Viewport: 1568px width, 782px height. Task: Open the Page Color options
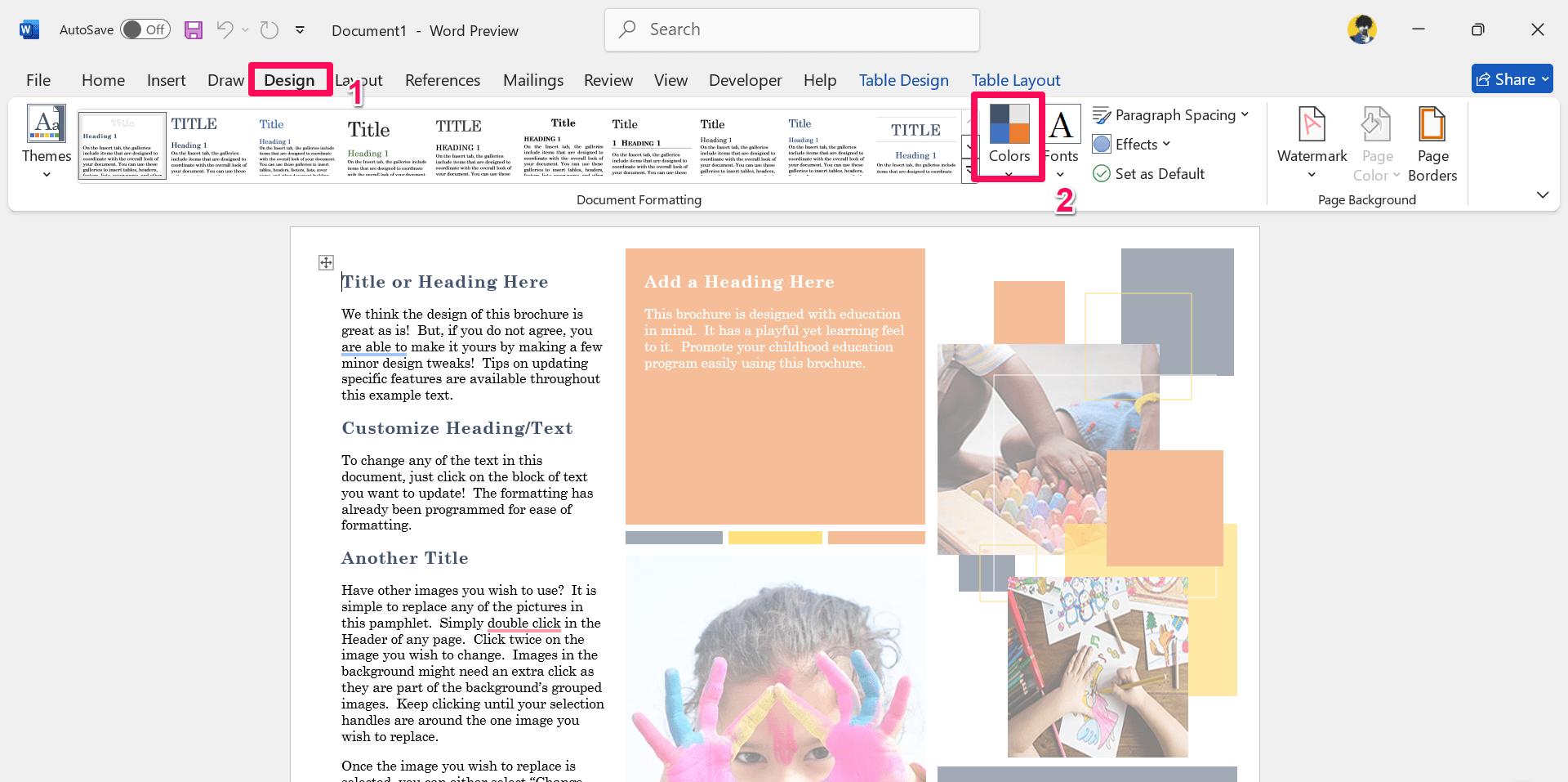tap(1376, 143)
